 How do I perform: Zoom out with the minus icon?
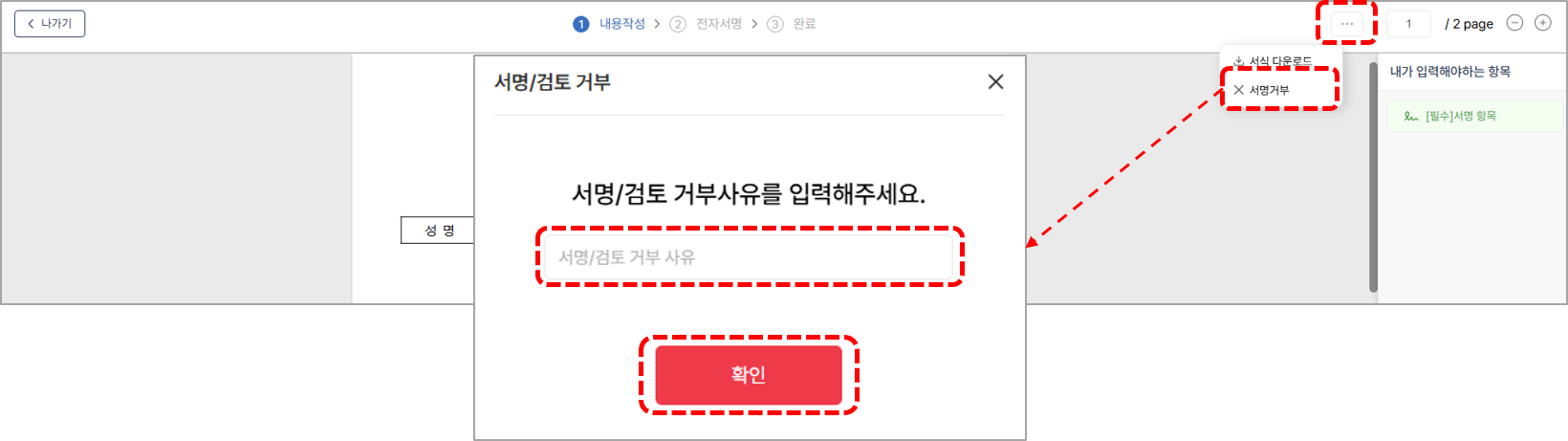point(1514,23)
